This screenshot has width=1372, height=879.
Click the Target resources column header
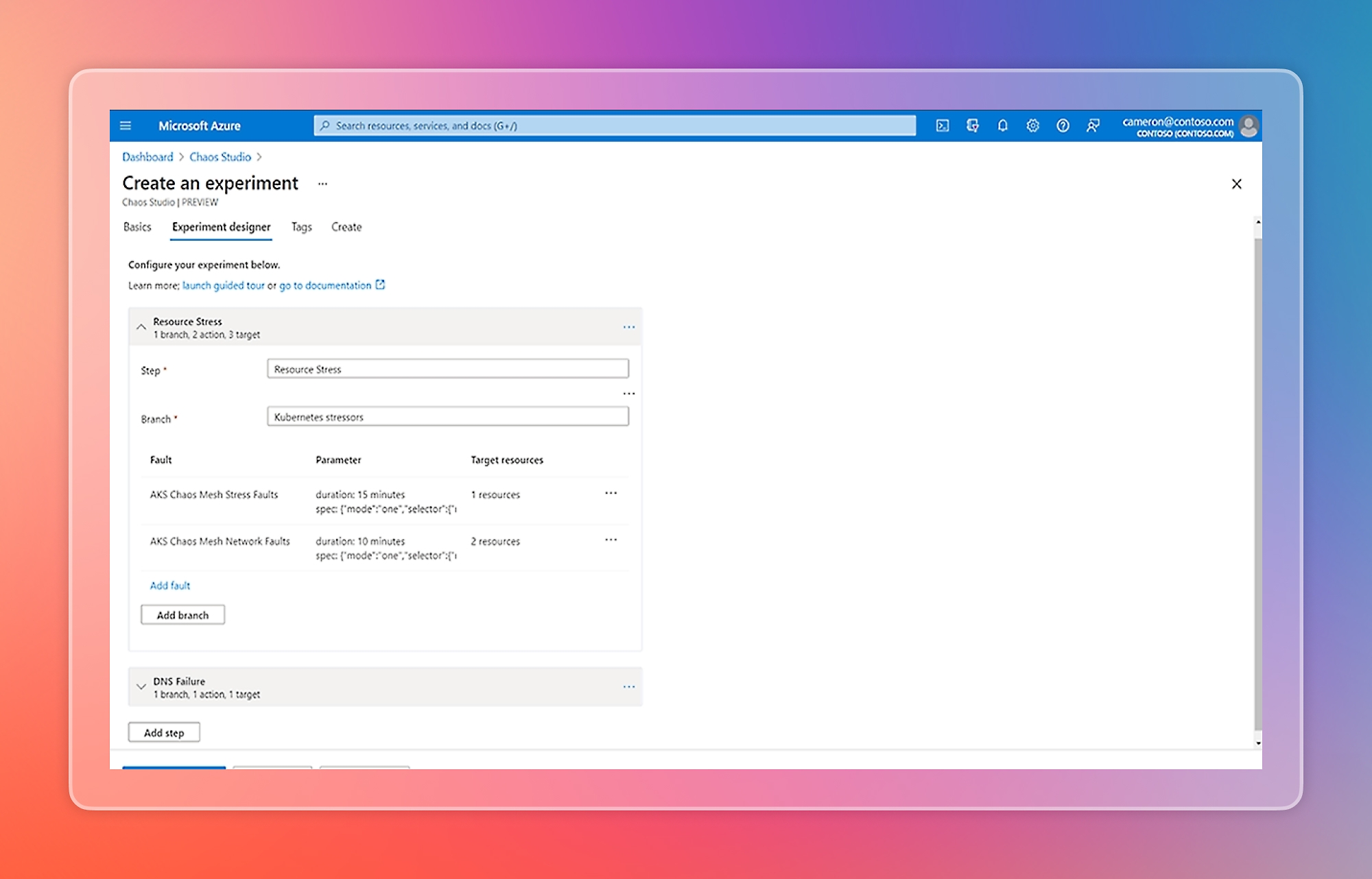[507, 460]
